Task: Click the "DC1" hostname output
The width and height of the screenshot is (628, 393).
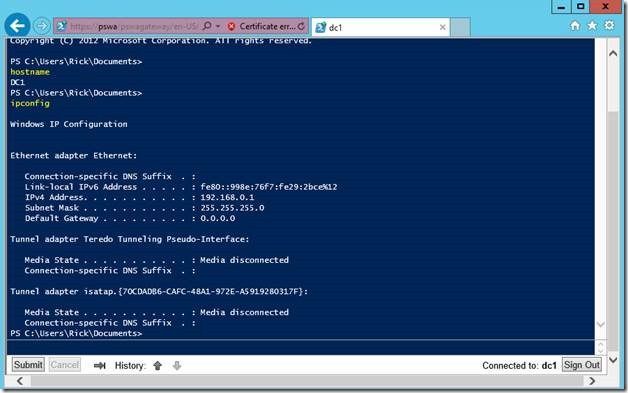Action: (18, 83)
